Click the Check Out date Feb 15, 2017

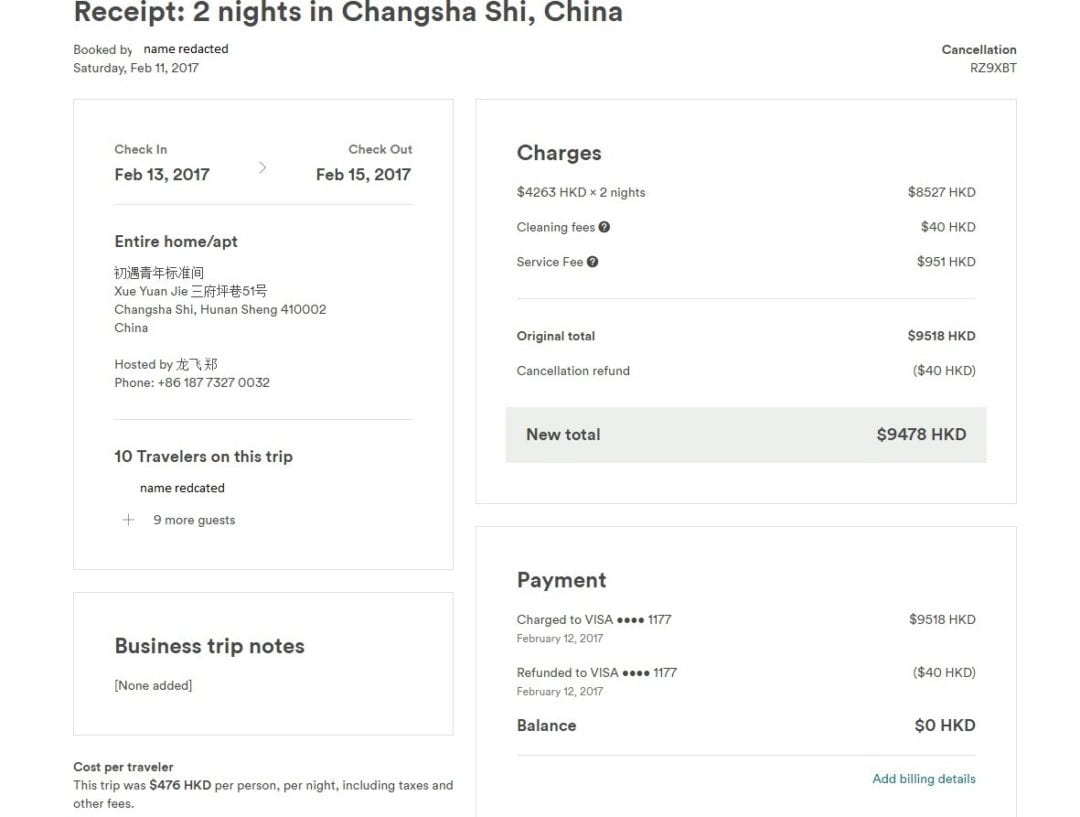coord(363,174)
